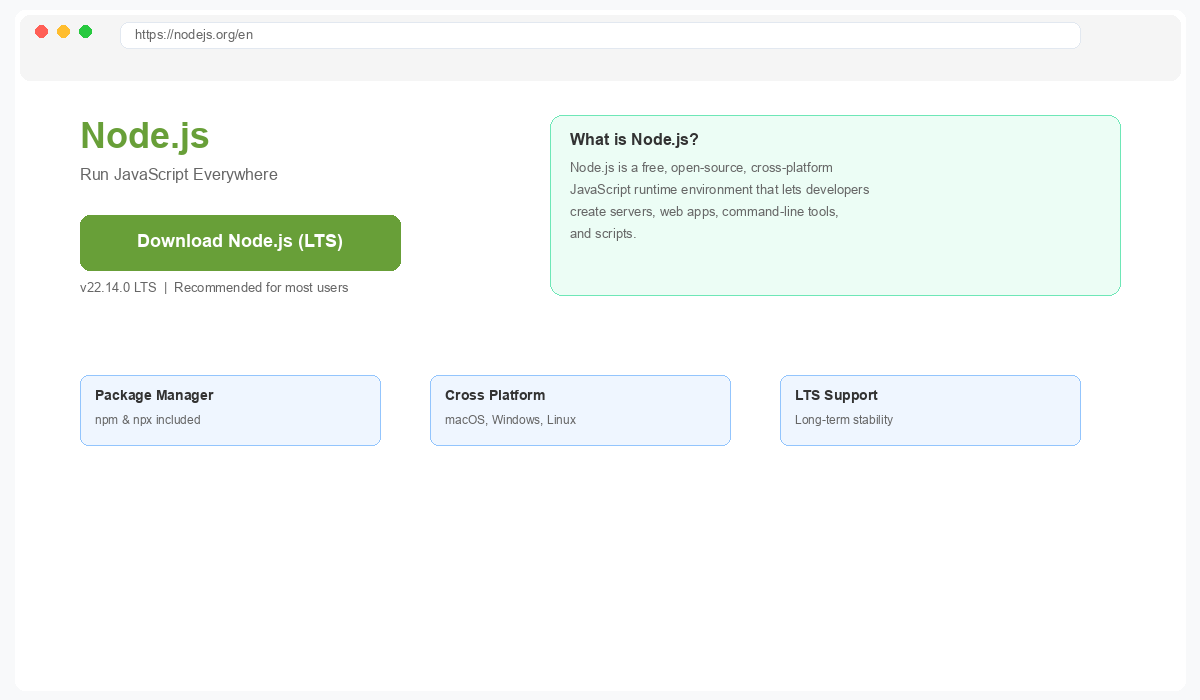Click the npm & npx included text
Viewport: 1200px width, 700px height.
click(148, 420)
